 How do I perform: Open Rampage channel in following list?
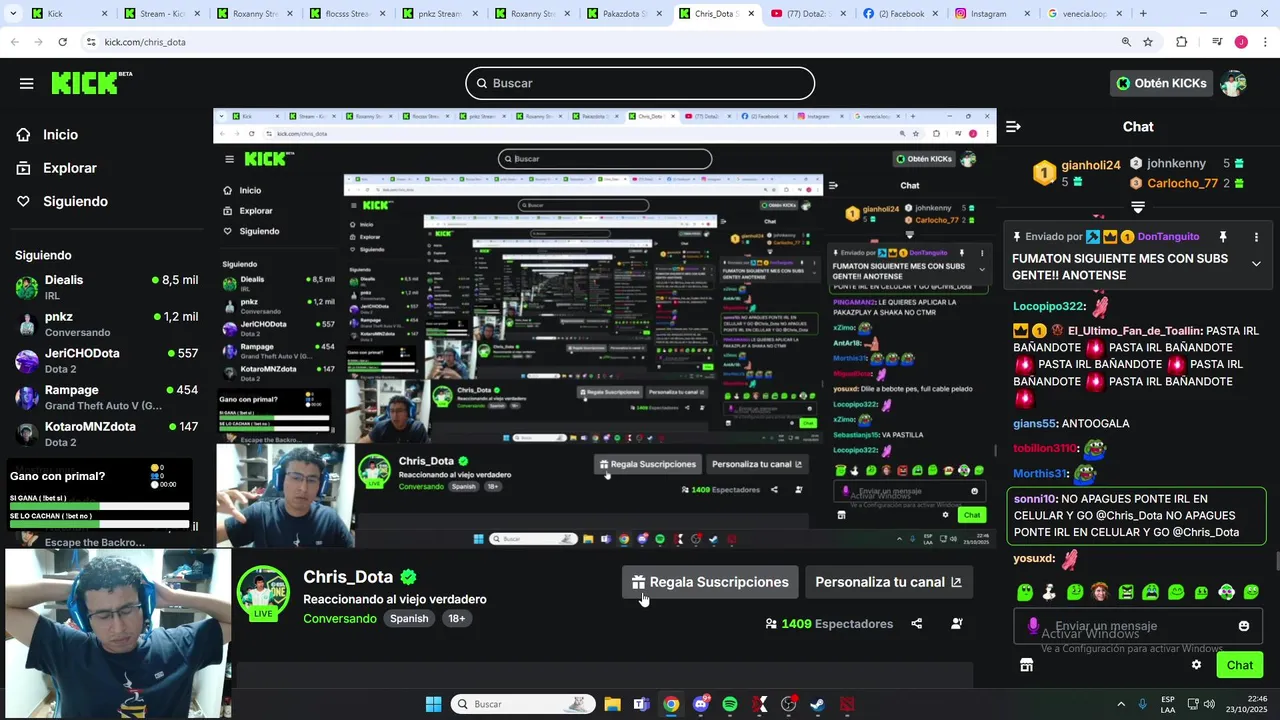pyautogui.click(x=106, y=397)
